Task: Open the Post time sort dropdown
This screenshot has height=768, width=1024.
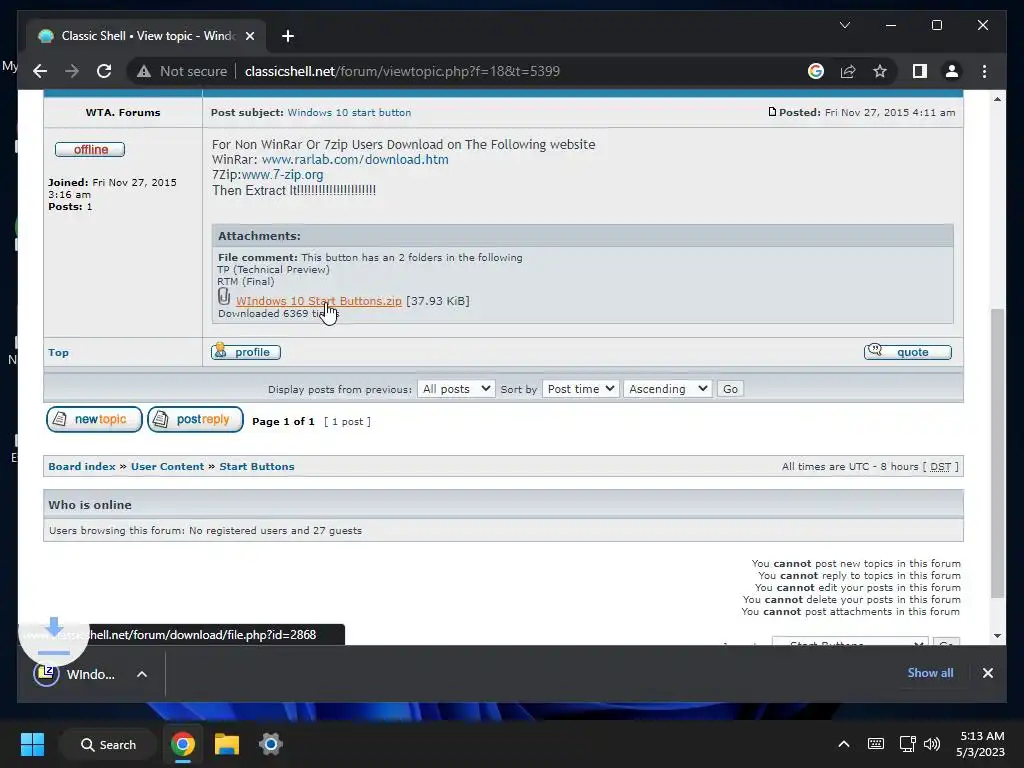Action: (581, 389)
